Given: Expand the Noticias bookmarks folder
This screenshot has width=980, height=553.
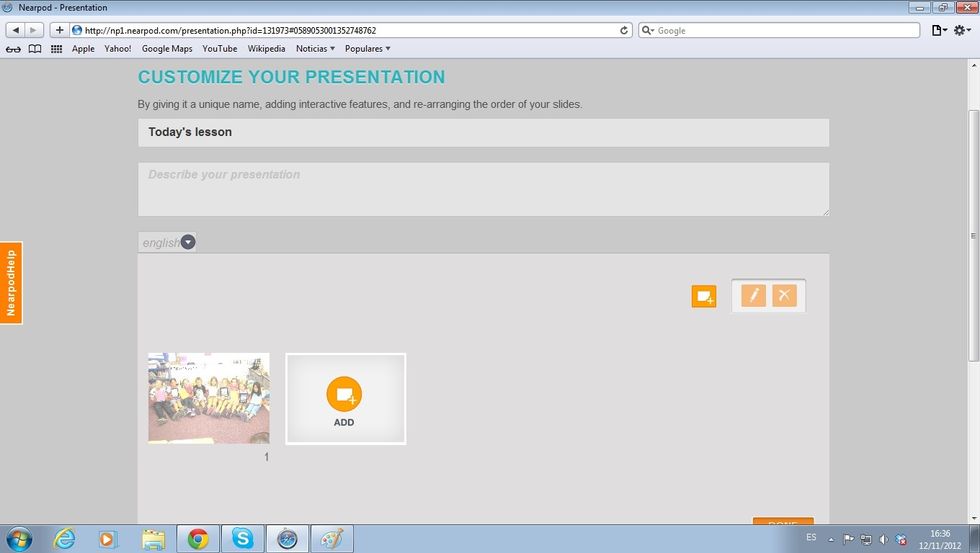Looking at the screenshot, I should [x=315, y=49].
